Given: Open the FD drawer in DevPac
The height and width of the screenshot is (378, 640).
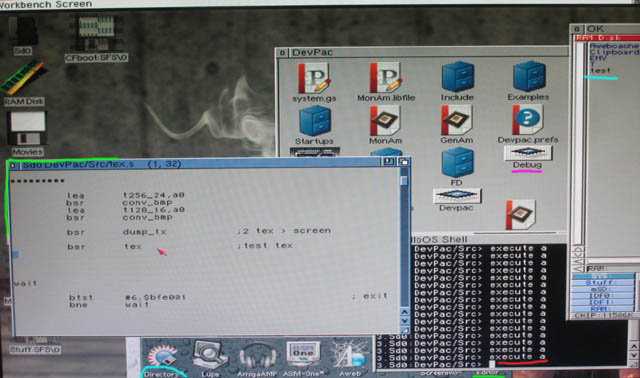Looking at the screenshot, I should tap(457, 167).
